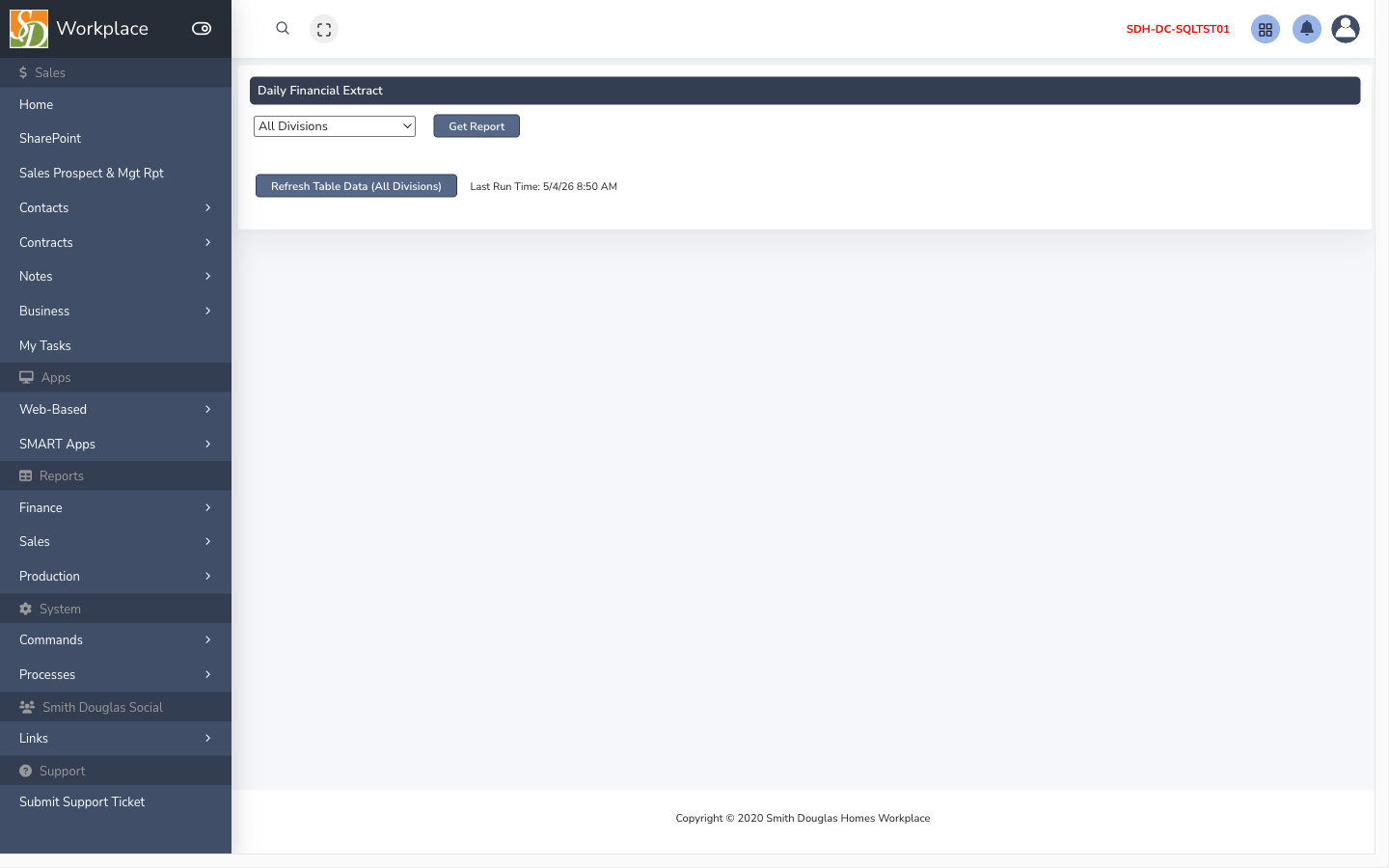This screenshot has height=868, width=1389.
Task: Open Submit Support Ticket
Action: [x=82, y=801]
